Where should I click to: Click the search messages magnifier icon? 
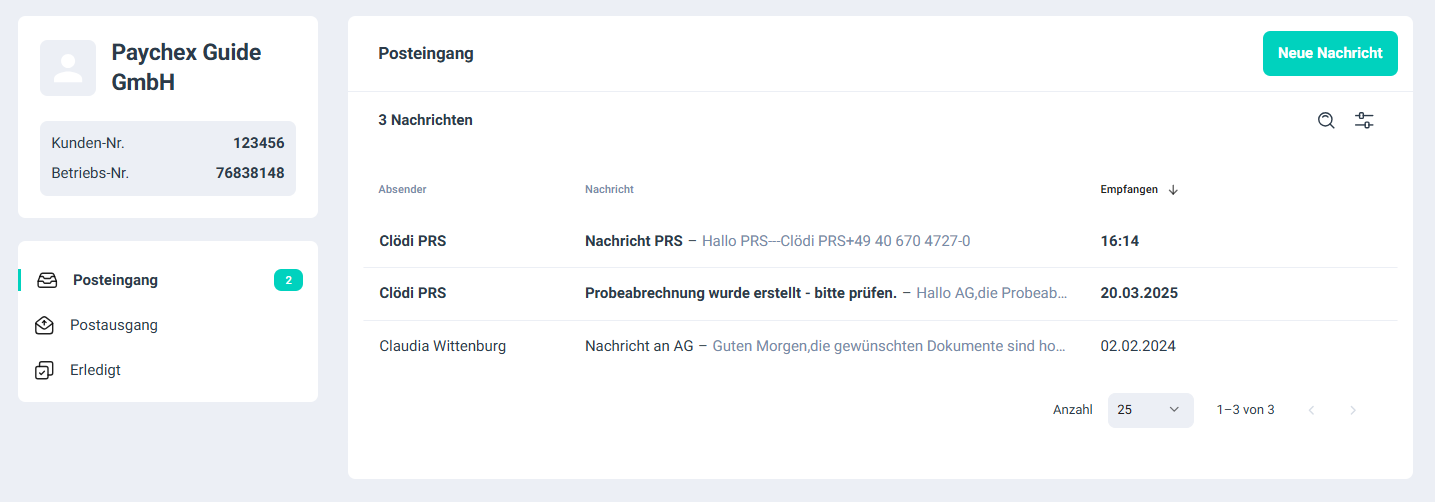[1326, 121]
